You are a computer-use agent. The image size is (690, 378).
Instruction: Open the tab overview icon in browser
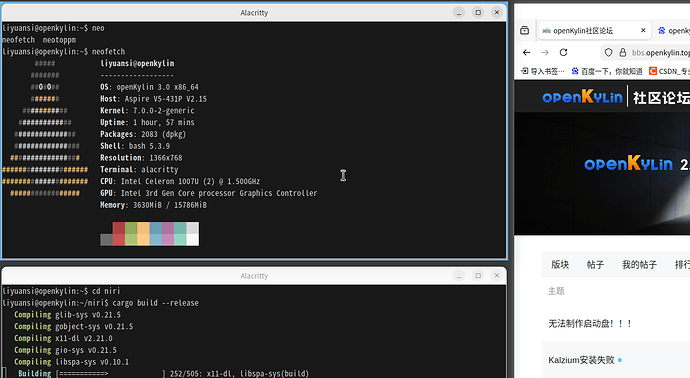click(x=525, y=30)
